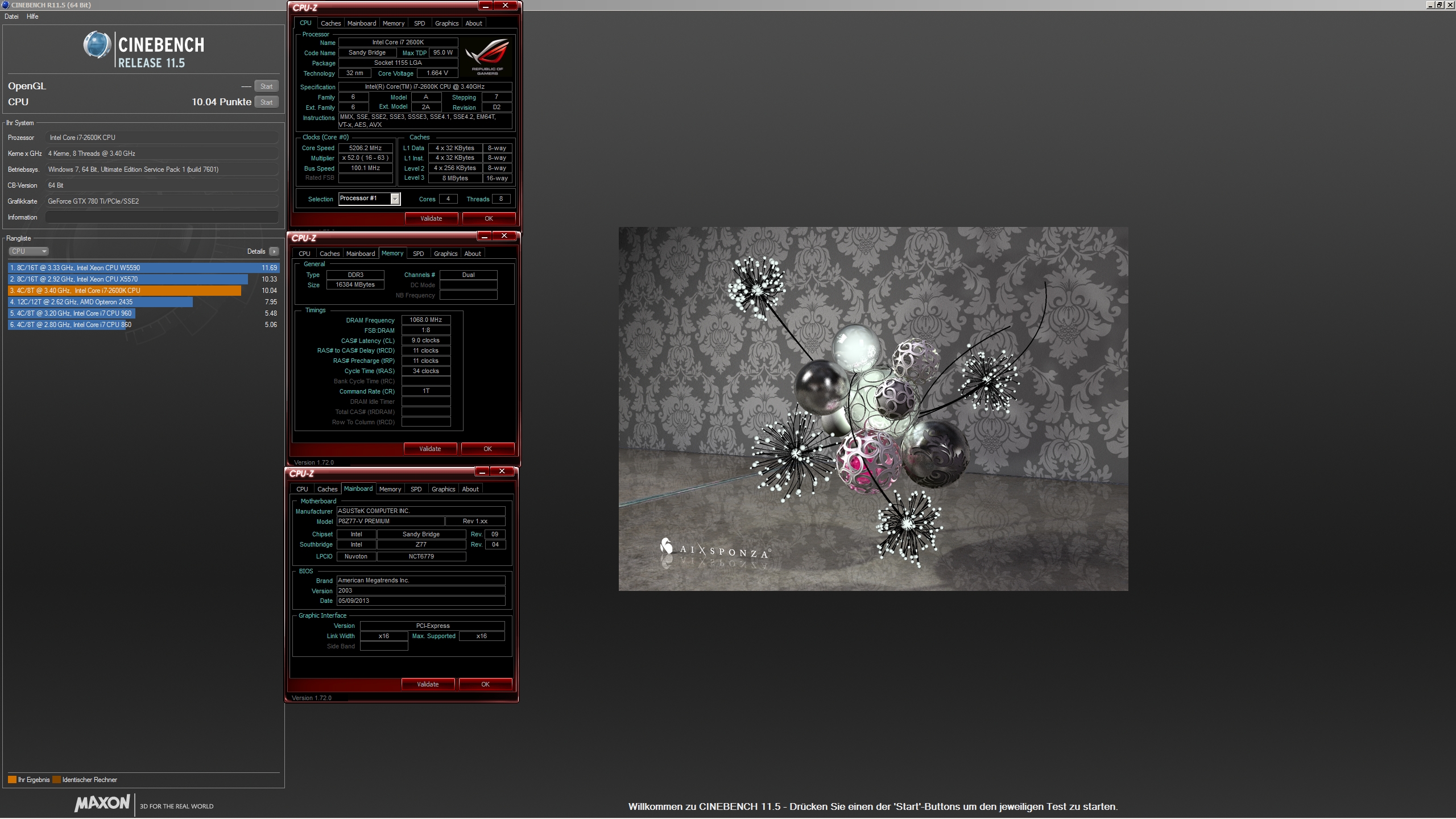This screenshot has height=819, width=1456.
Task: Click the DRAM Frequency value 1068.0 MHz
Action: tap(426, 320)
